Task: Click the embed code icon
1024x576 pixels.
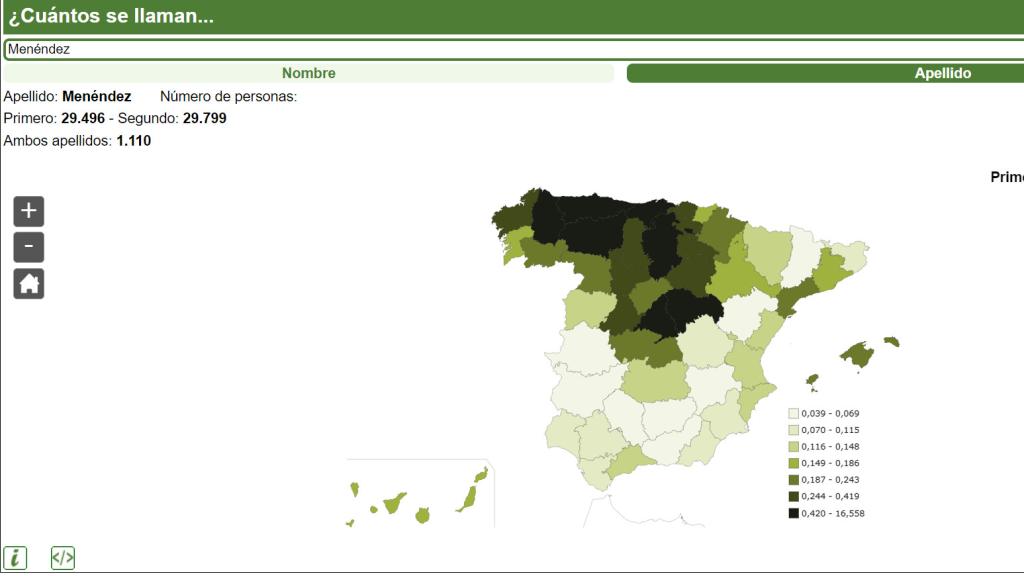Action: [x=63, y=558]
